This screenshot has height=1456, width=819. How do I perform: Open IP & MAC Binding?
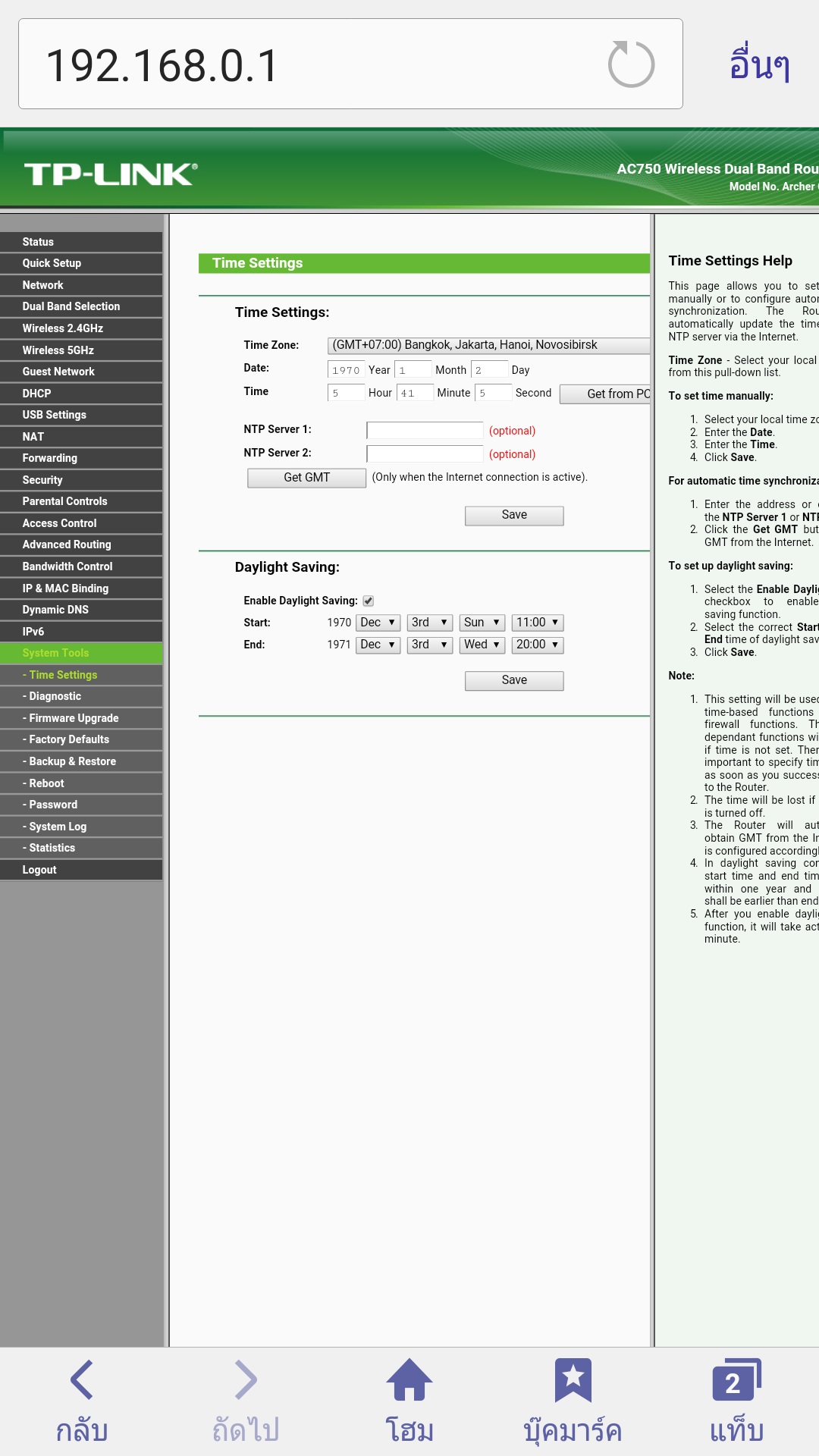click(81, 588)
